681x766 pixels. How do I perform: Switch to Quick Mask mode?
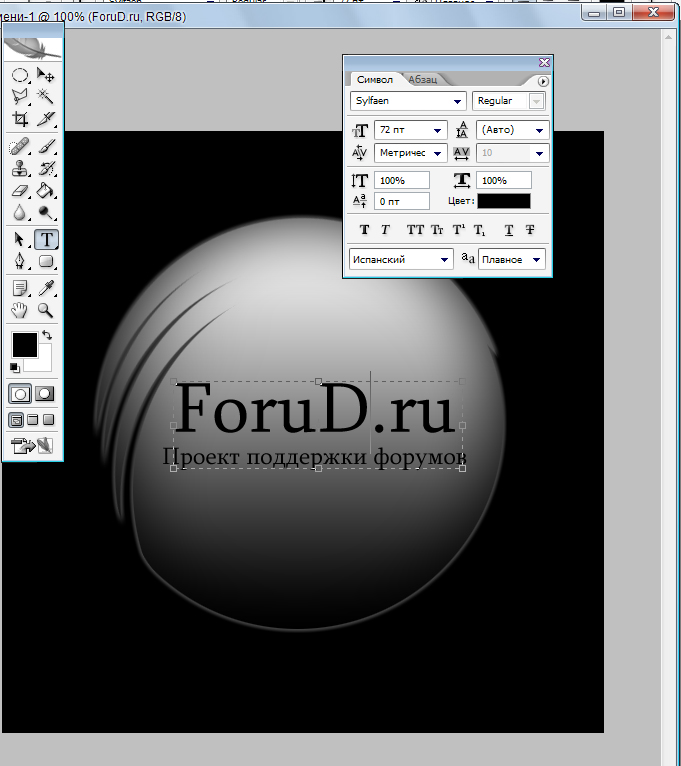[44, 394]
